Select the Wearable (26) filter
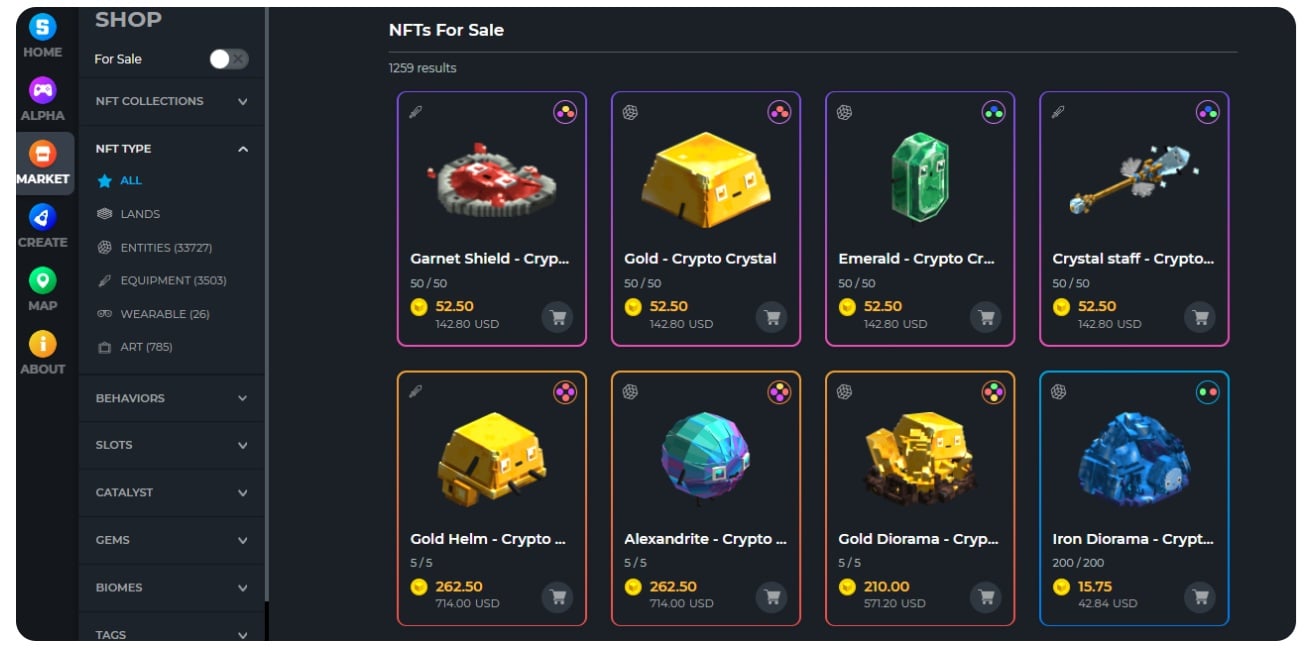 (x=164, y=314)
